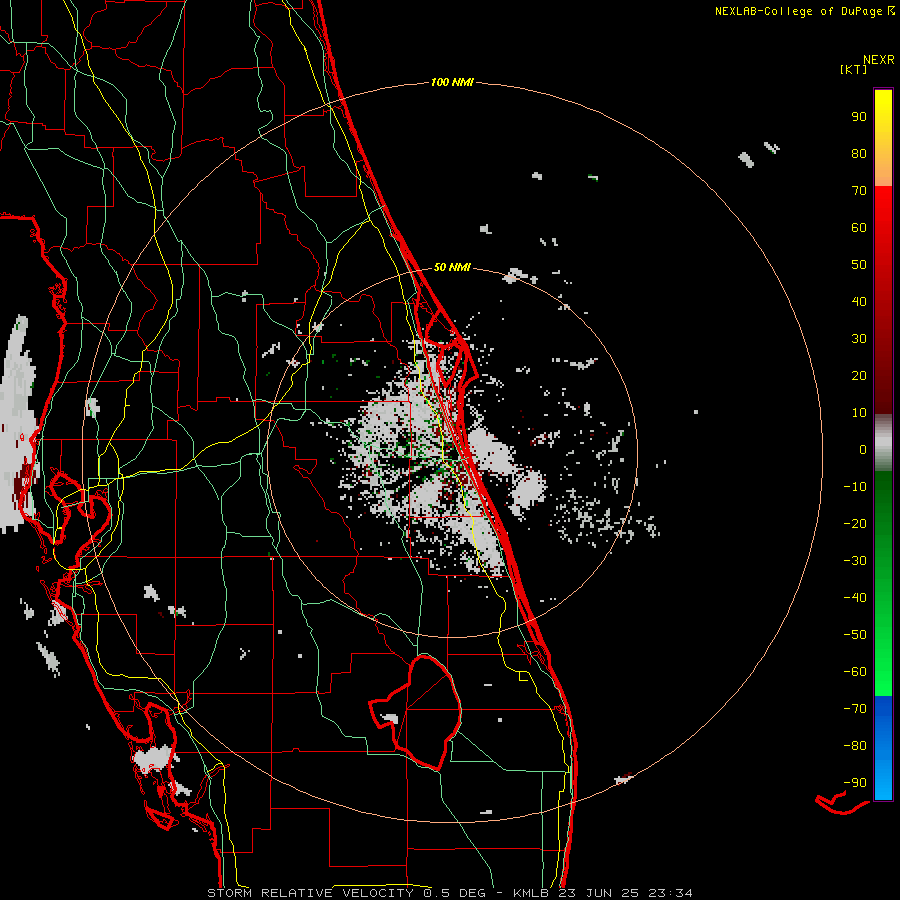The height and width of the screenshot is (900, 900).
Task: Click the -50 value on velocity scale
Action: click(855, 635)
